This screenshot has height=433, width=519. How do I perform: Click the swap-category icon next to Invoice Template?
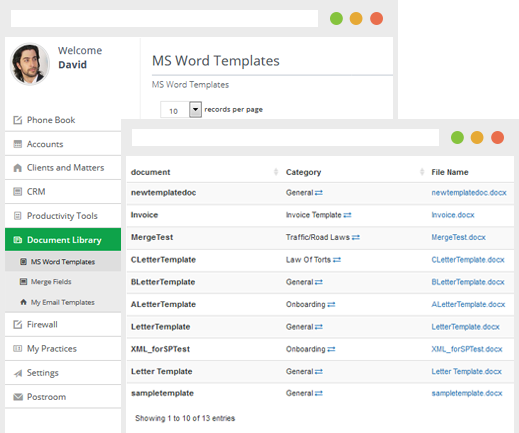[x=347, y=215]
